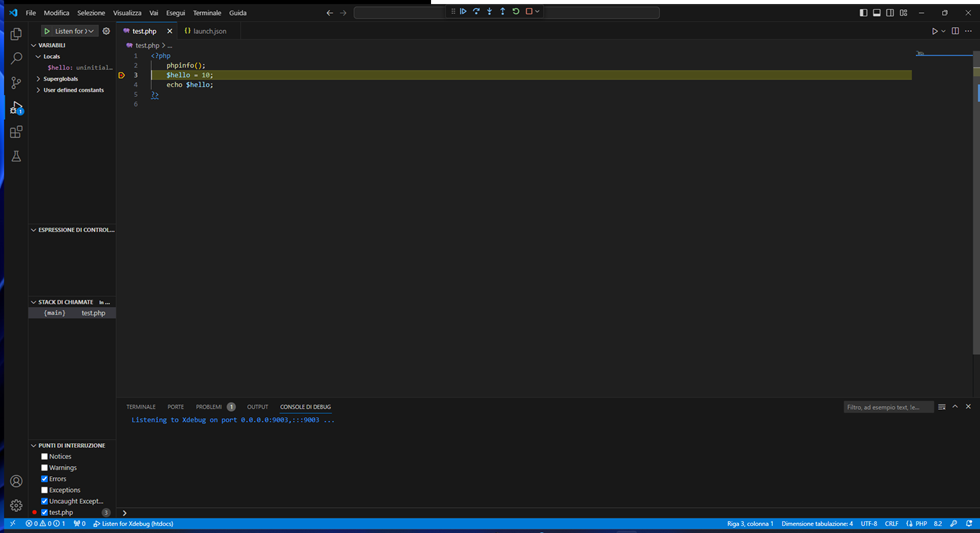Open the Modifica menu
Screen dimensions: 980x533
56,12
